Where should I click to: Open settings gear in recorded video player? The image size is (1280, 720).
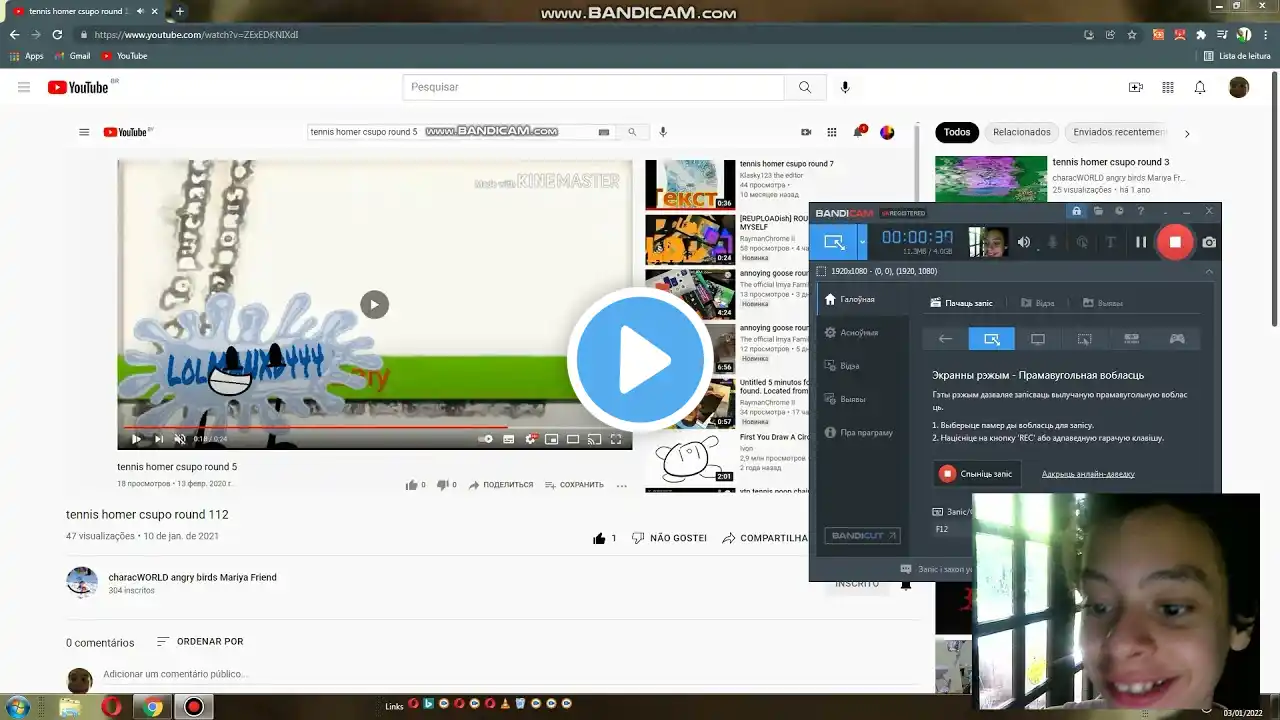click(x=531, y=439)
